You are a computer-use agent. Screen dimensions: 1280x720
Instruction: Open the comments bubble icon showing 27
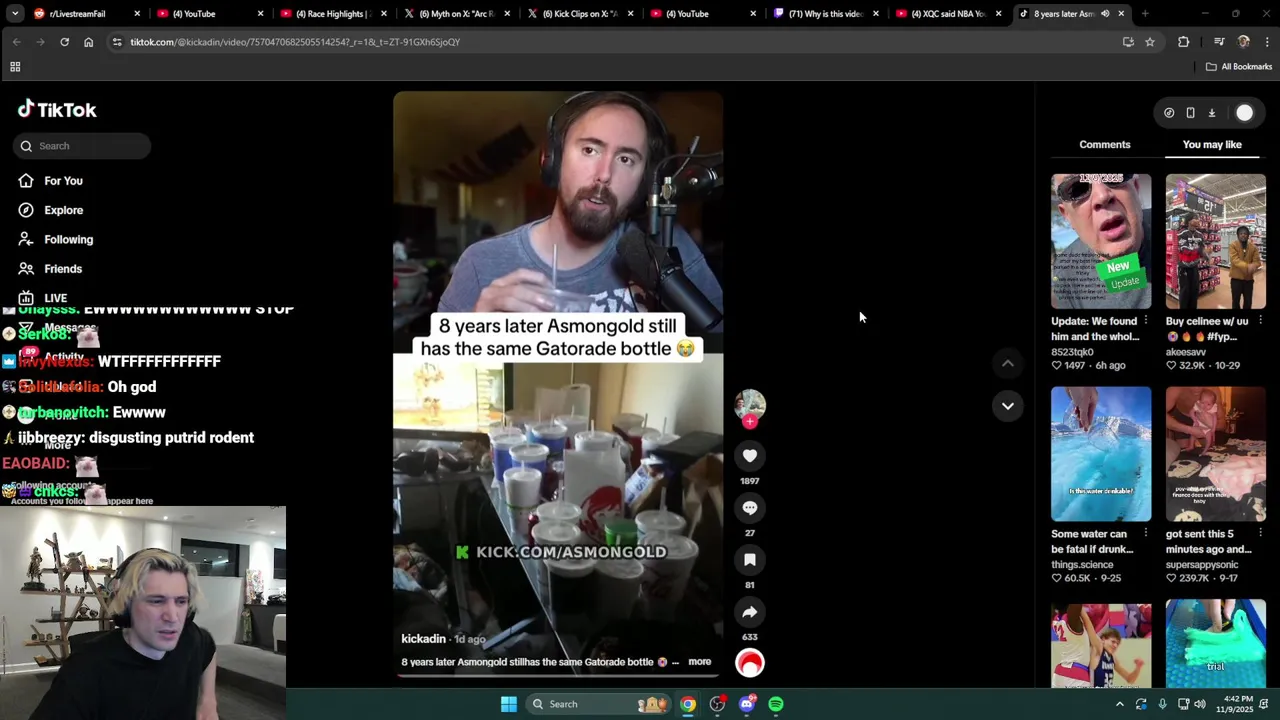(x=750, y=508)
